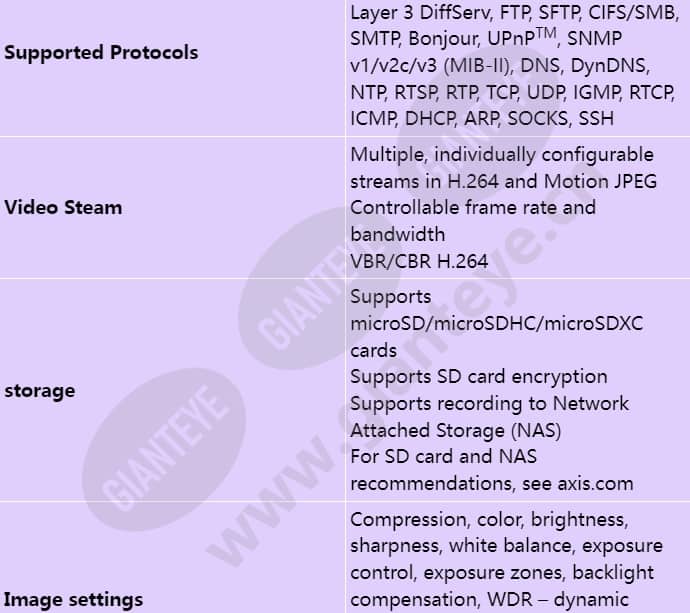690x613 pixels.
Task: Select 'Compression, color, brightness' line
Action: point(489,520)
